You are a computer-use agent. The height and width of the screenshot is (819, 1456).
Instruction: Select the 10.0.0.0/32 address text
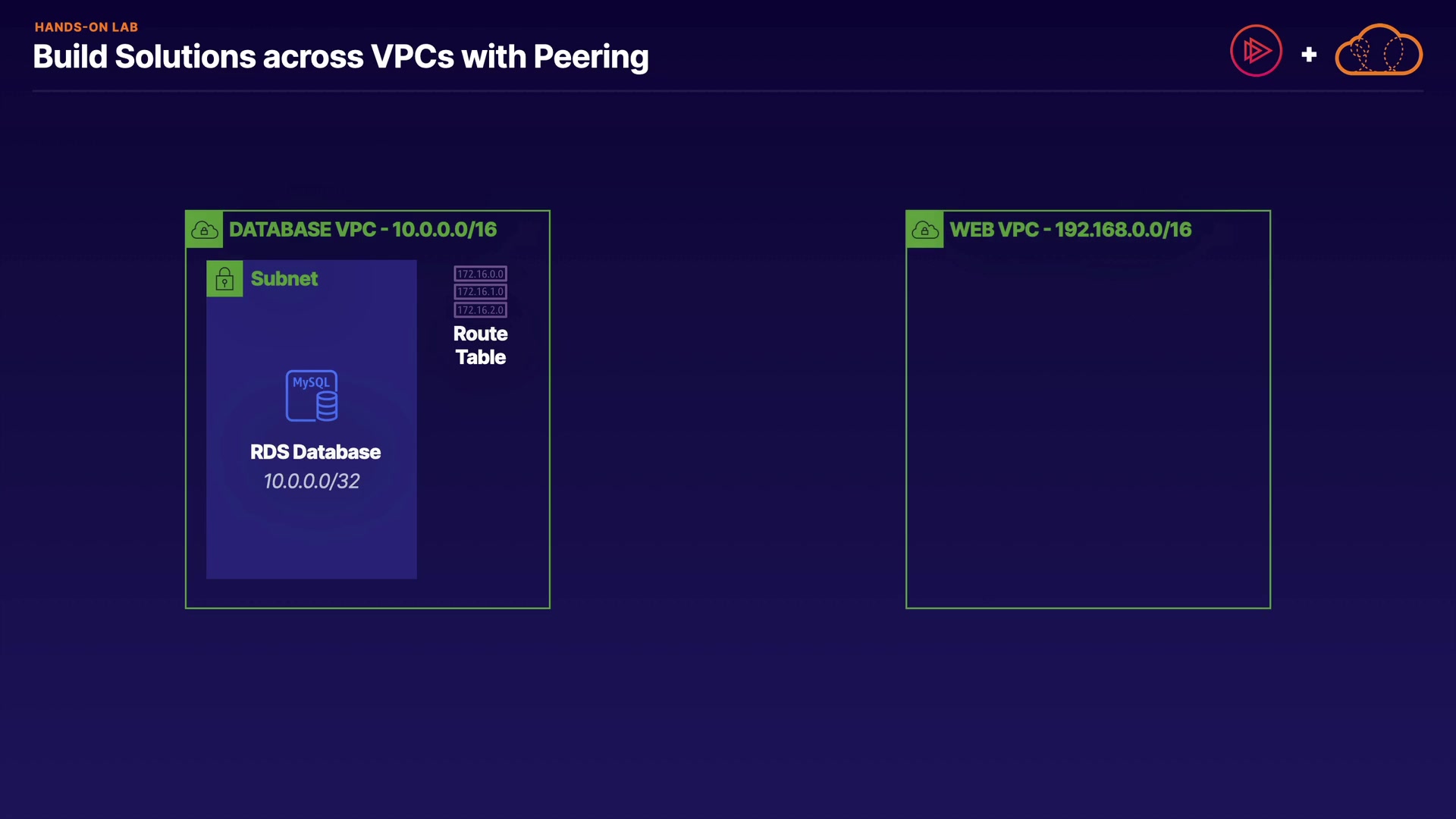[312, 481]
